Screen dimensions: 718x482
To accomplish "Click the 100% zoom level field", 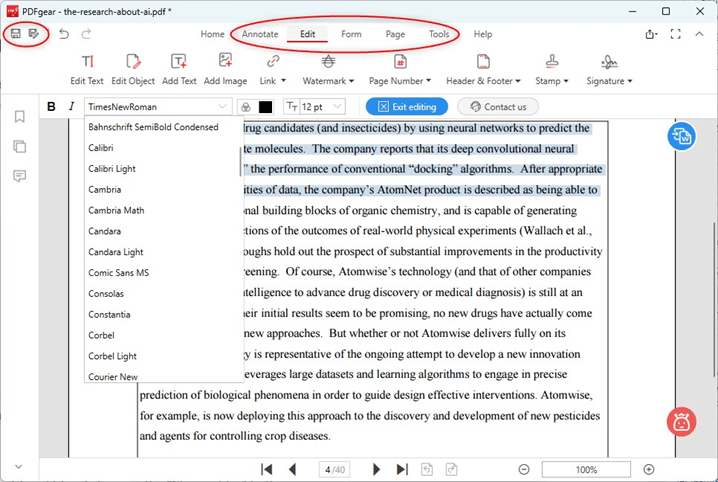I will click(586, 470).
